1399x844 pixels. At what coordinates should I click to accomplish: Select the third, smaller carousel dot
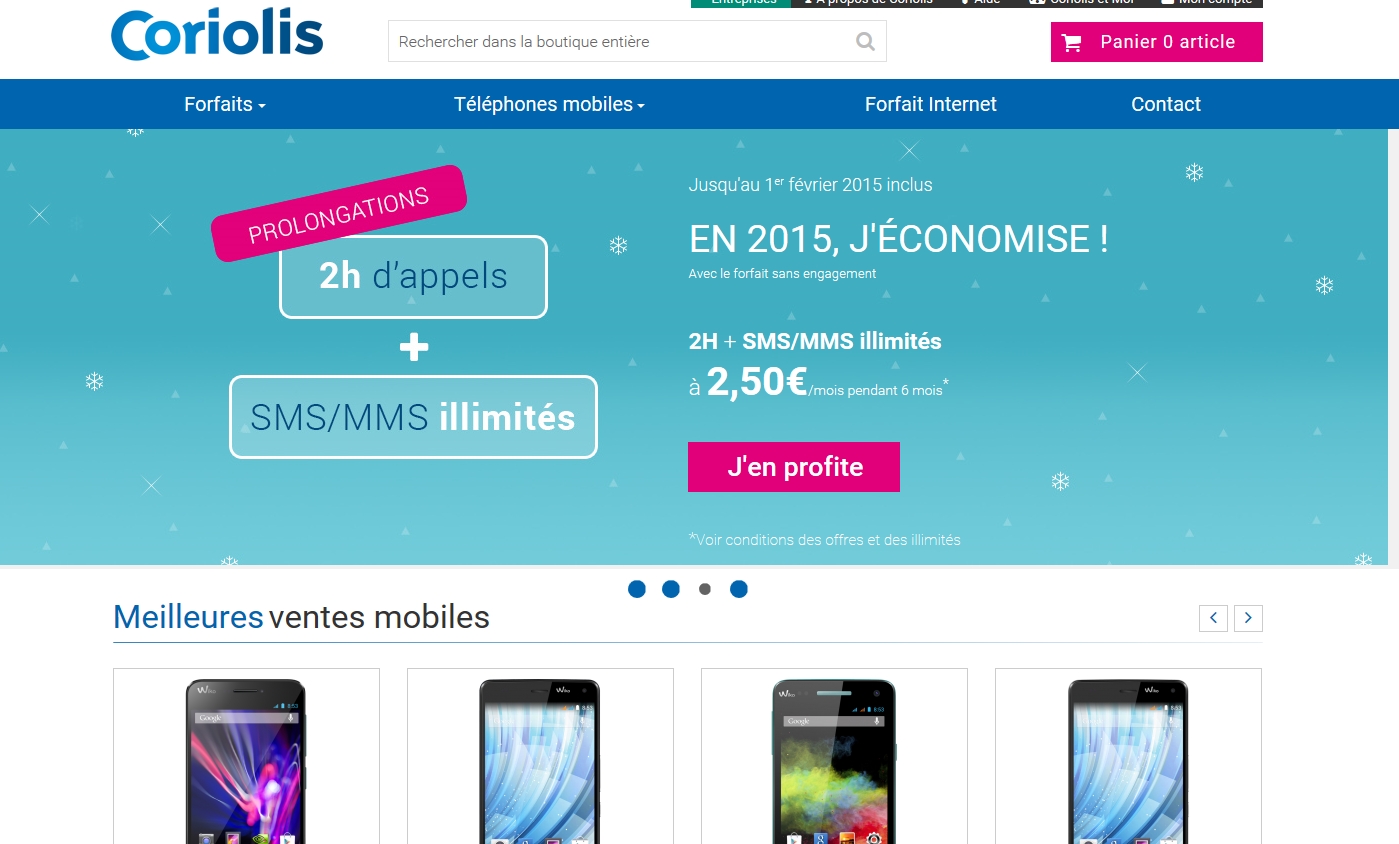pos(705,589)
